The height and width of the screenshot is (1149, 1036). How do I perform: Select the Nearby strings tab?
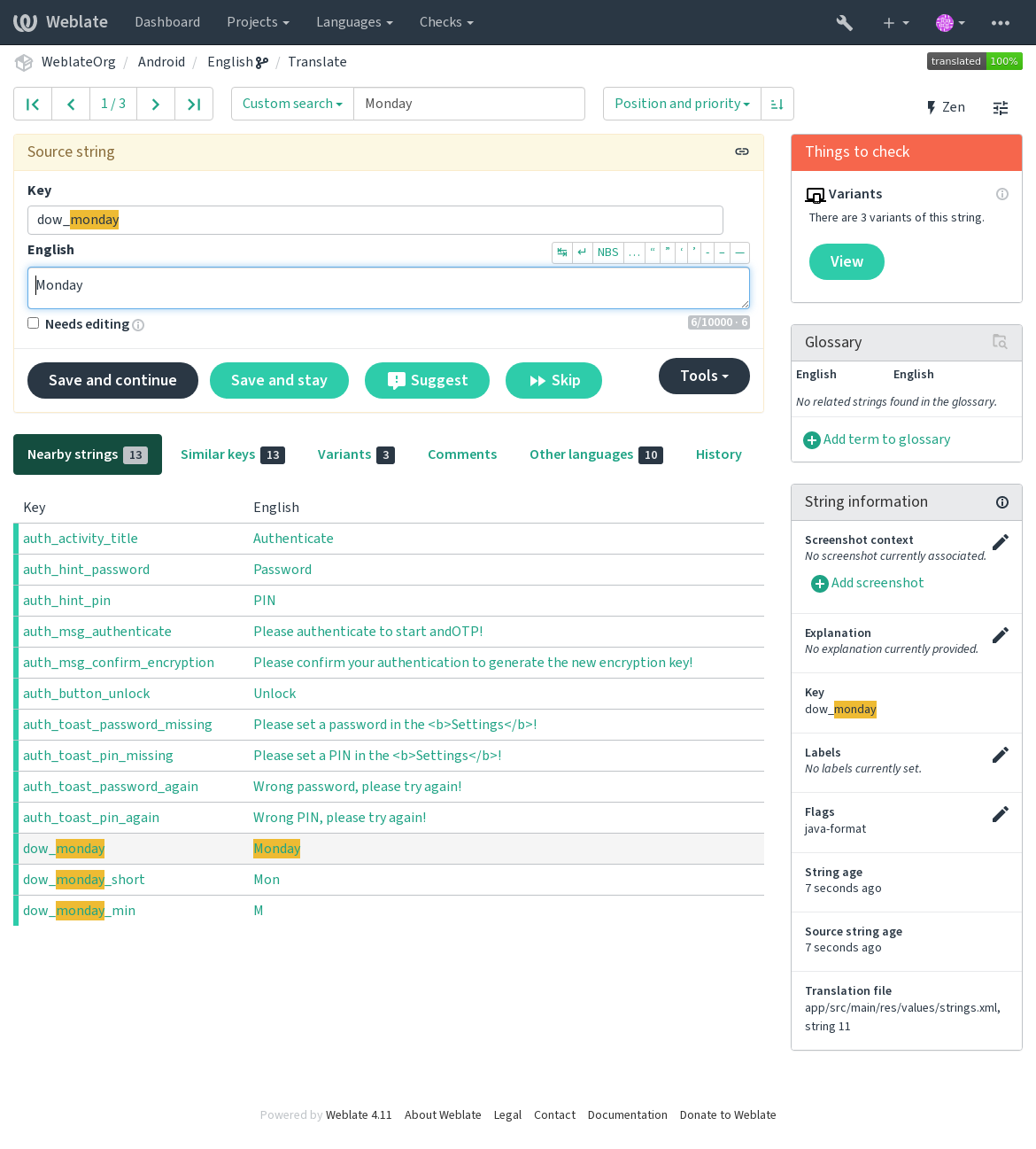(x=88, y=454)
